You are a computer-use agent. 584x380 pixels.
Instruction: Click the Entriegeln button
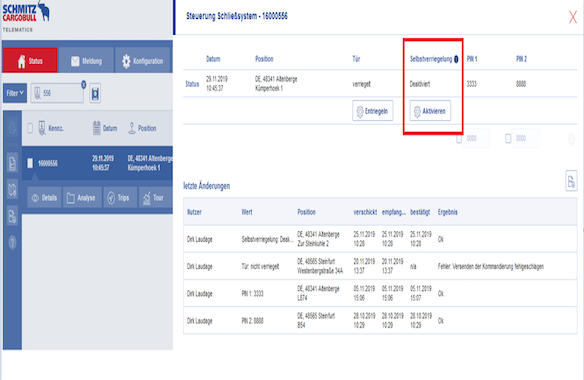pyautogui.click(x=372, y=111)
